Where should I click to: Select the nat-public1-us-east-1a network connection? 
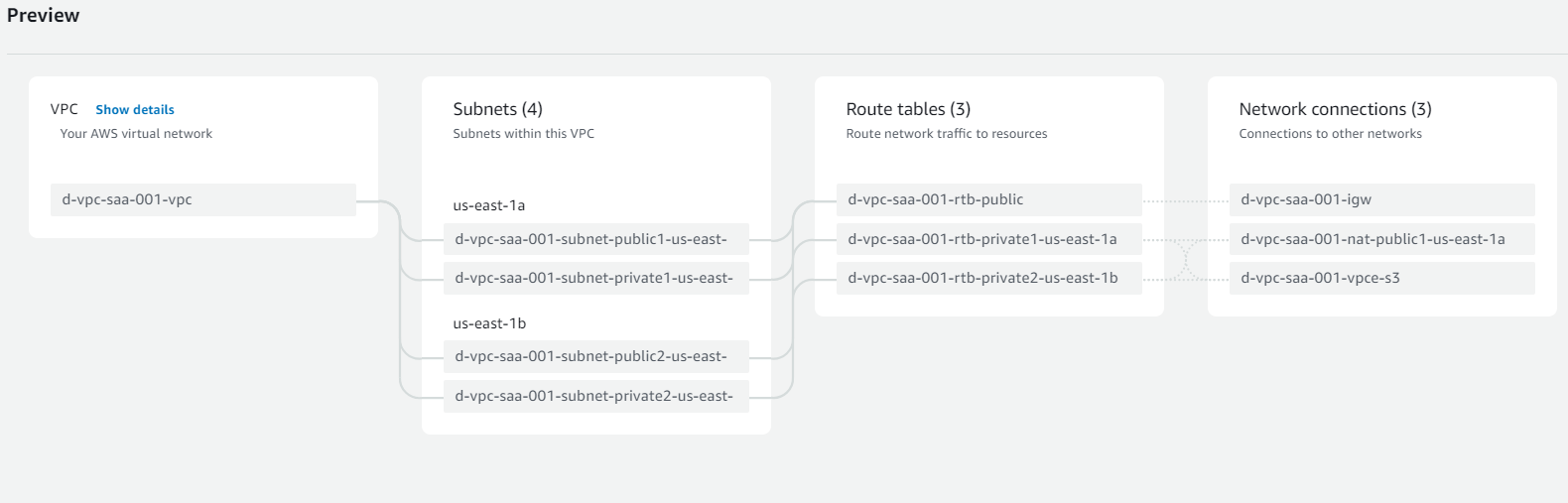click(x=1381, y=239)
